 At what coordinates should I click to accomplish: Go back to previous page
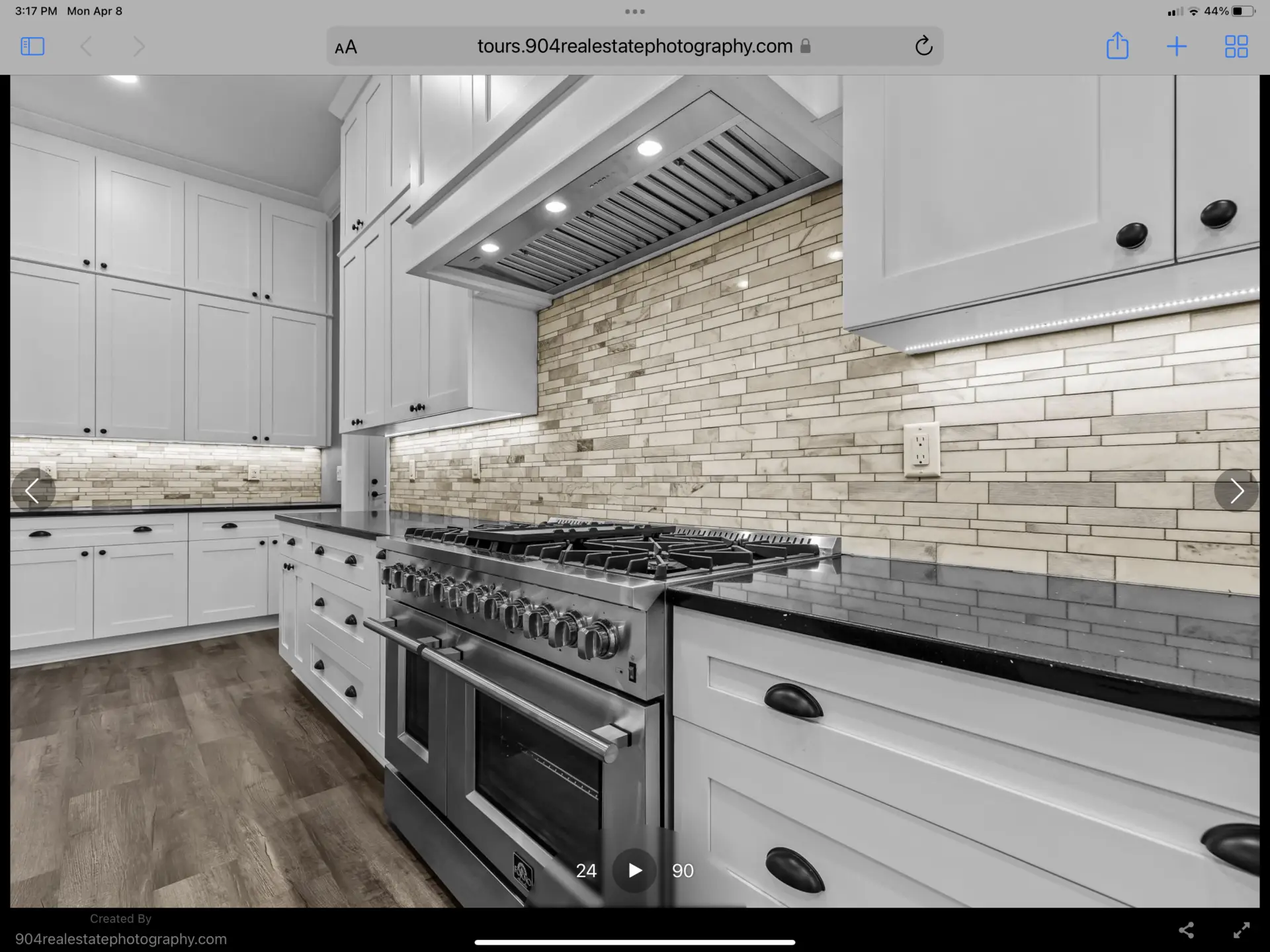click(87, 46)
